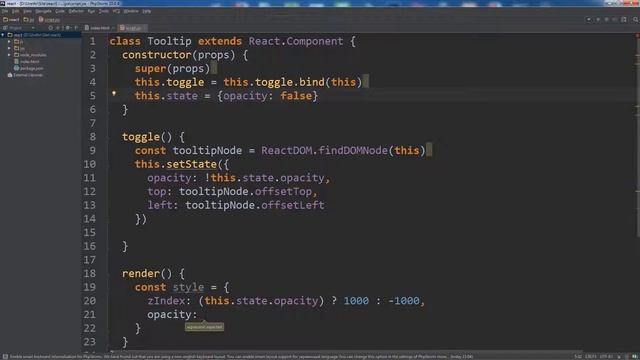
Task: Select package.json in the project tree
Action: pos(29,68)
